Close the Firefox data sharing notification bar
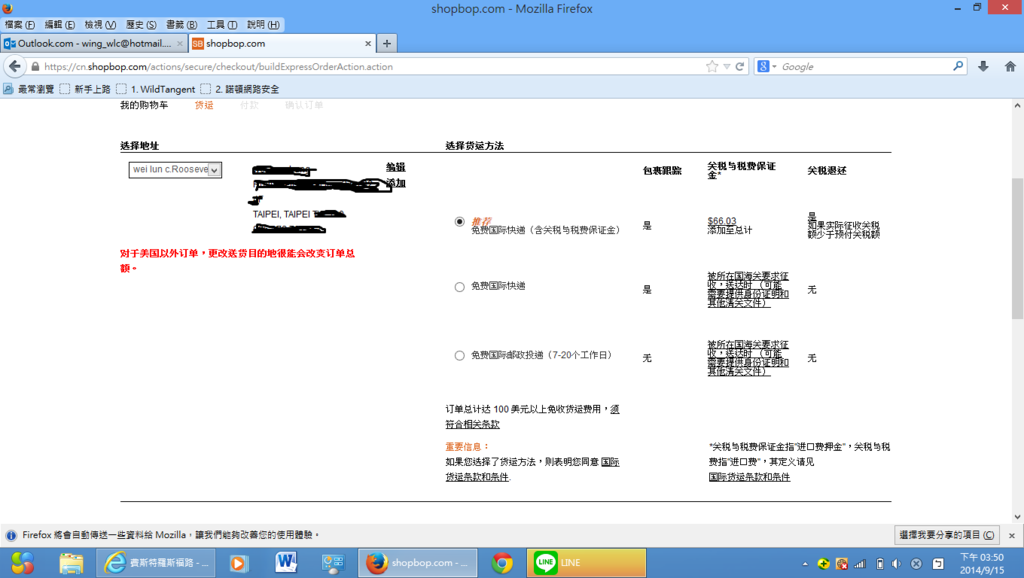 point(1012,536)
